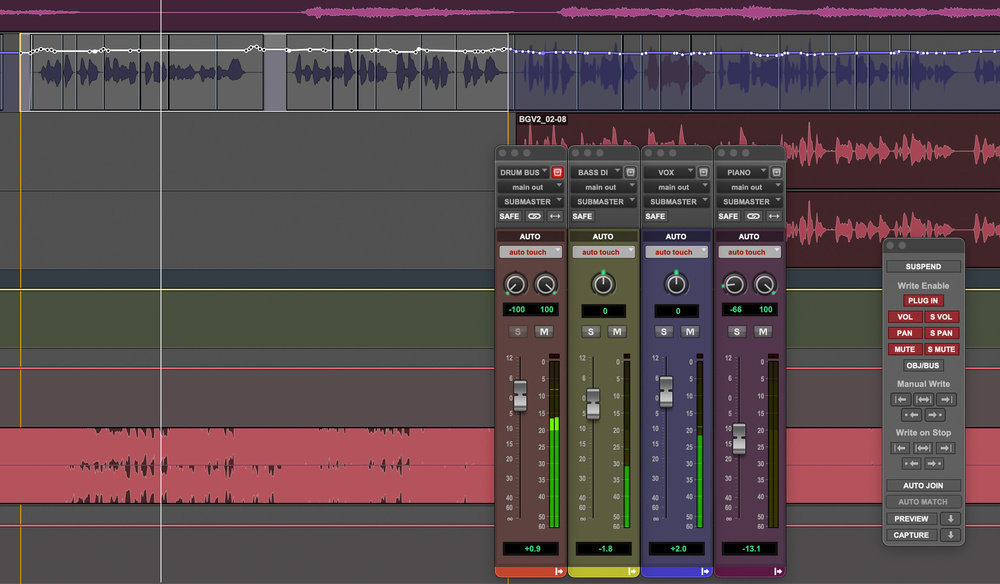This screenshot has height=584, width=1000.
Task: Click the PIANO volume fader handle
Action: click(x=738, y=436)
